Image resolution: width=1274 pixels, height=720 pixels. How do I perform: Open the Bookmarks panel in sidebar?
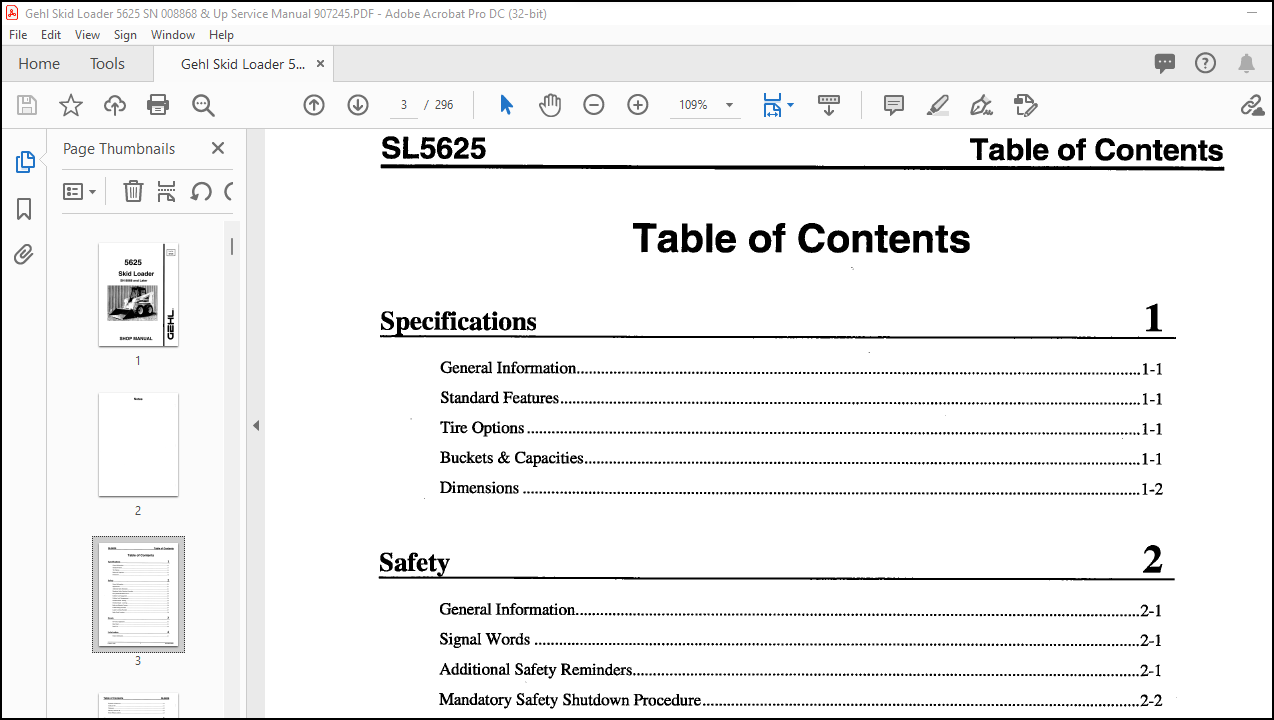click(25, 209)
